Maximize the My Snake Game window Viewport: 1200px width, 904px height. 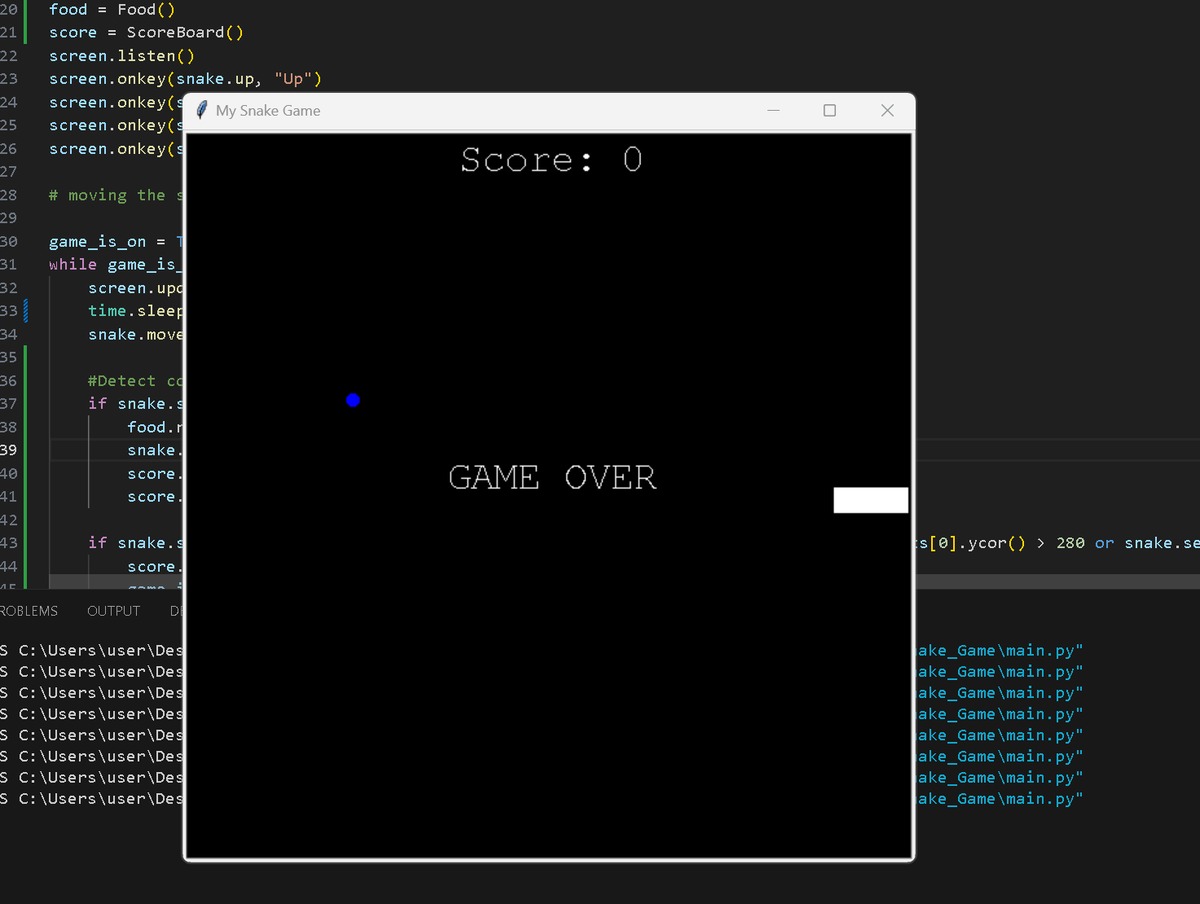(830, 111)
